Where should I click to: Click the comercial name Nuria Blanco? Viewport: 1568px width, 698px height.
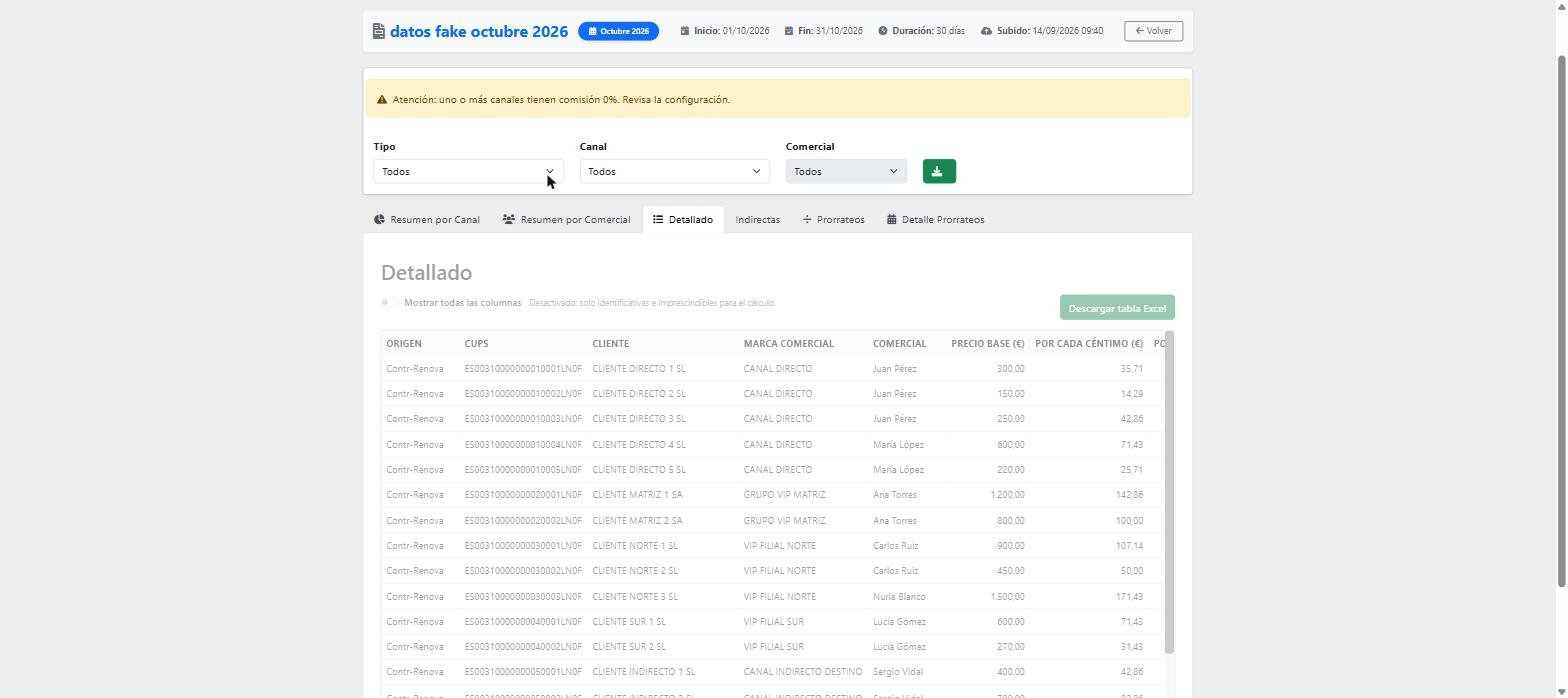point(899,597)
